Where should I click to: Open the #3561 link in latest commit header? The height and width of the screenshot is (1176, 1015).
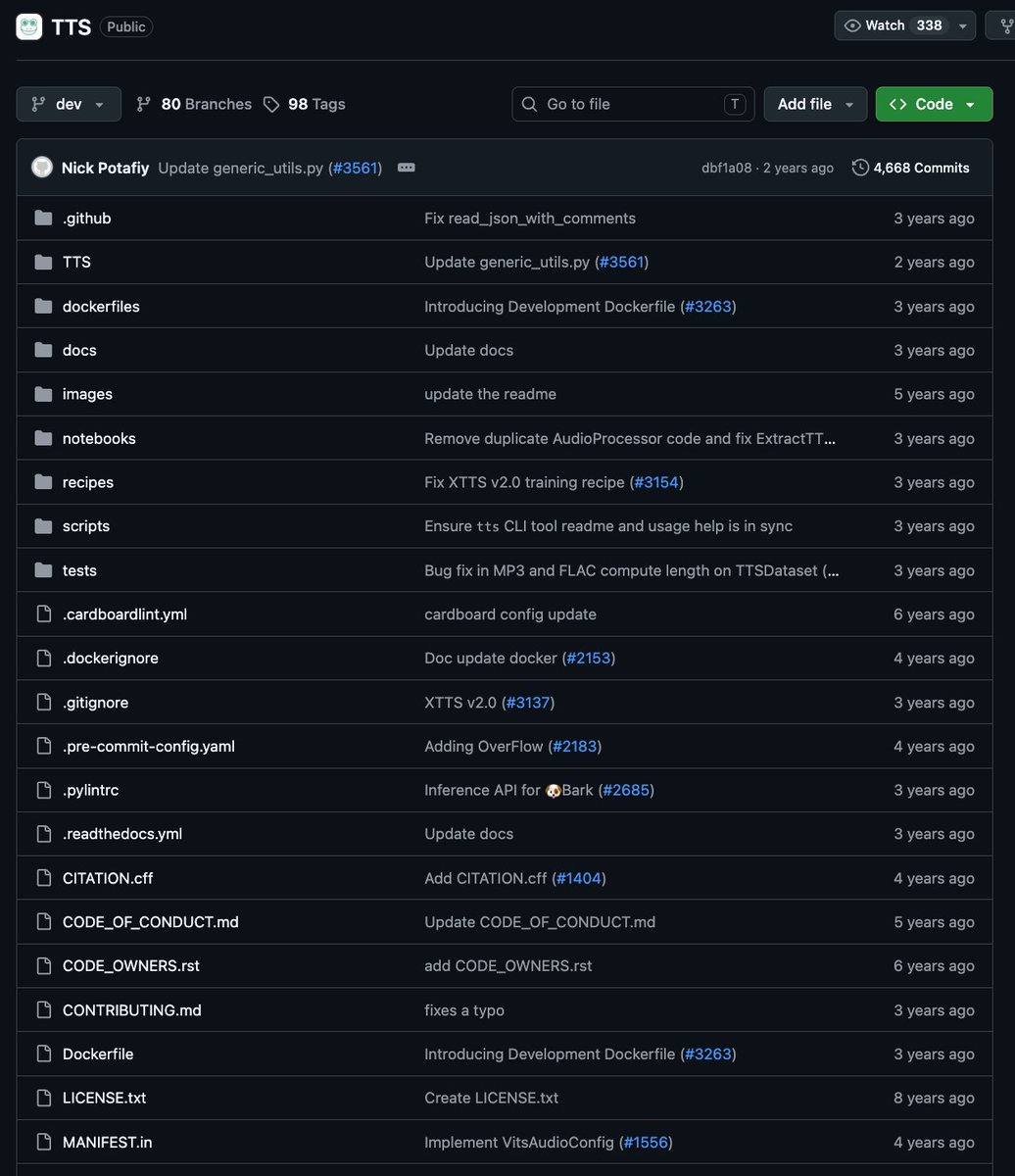[355, 168]
